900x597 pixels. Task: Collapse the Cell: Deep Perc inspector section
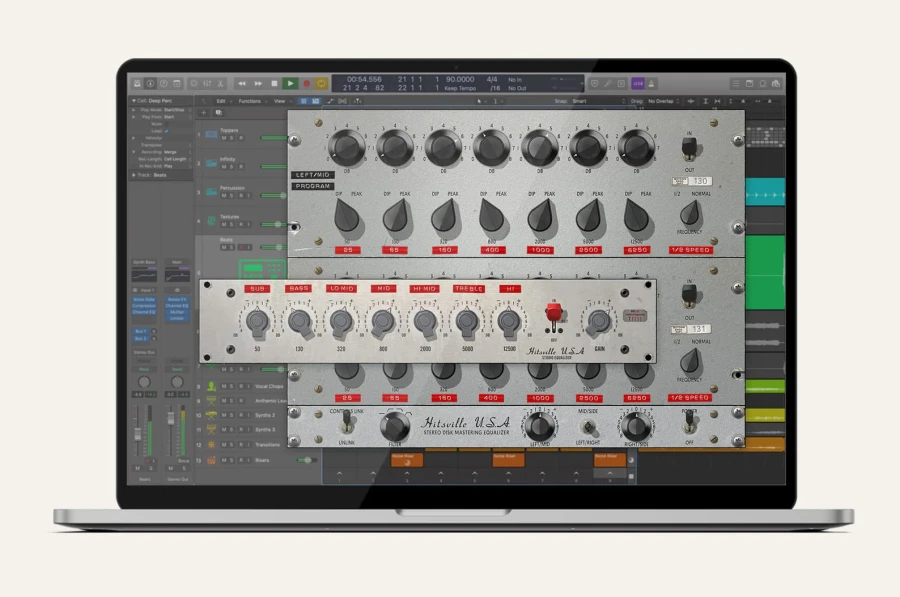click(134, 101)
